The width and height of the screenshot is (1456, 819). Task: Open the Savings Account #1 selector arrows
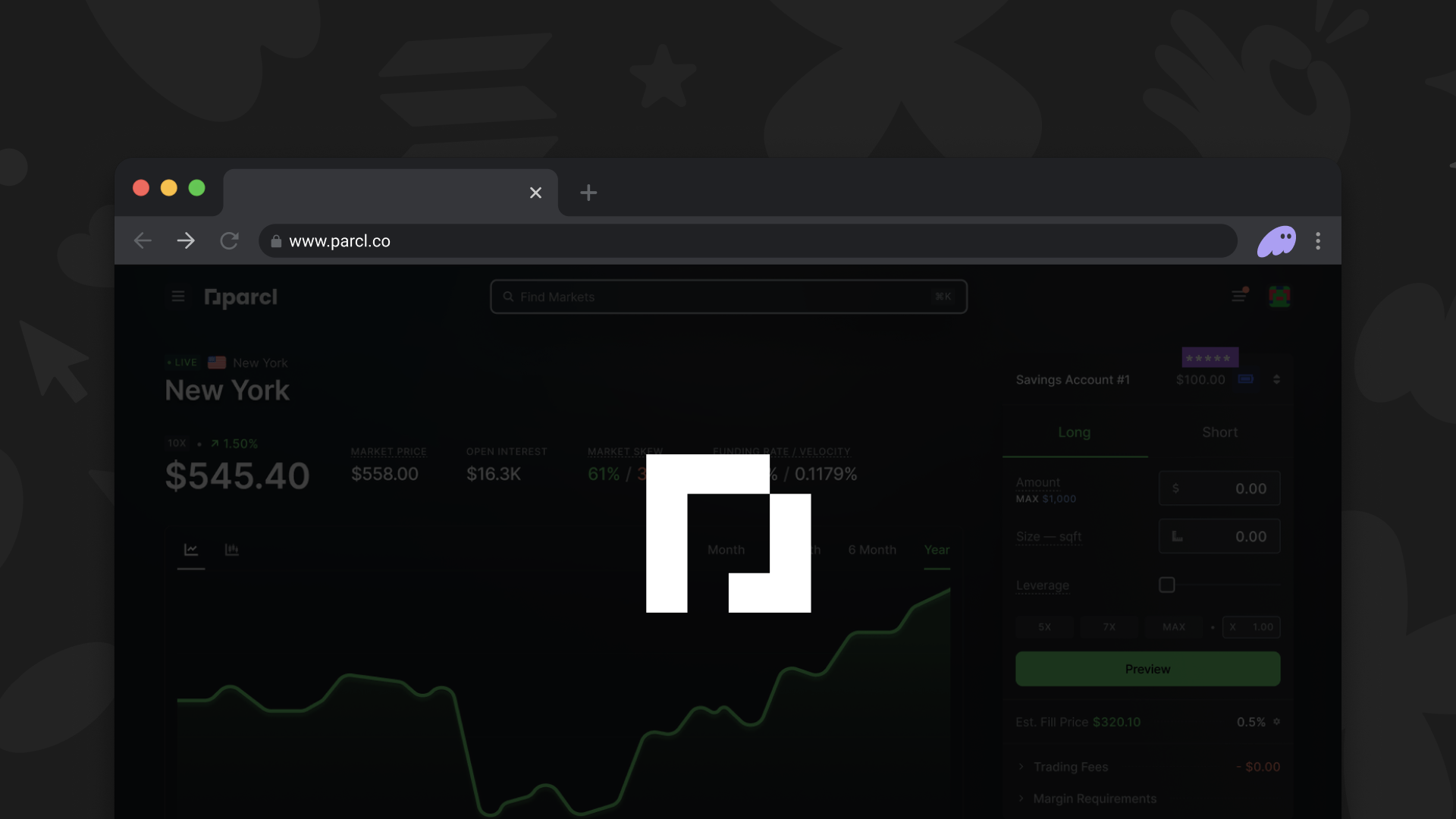coord(1277,379)
